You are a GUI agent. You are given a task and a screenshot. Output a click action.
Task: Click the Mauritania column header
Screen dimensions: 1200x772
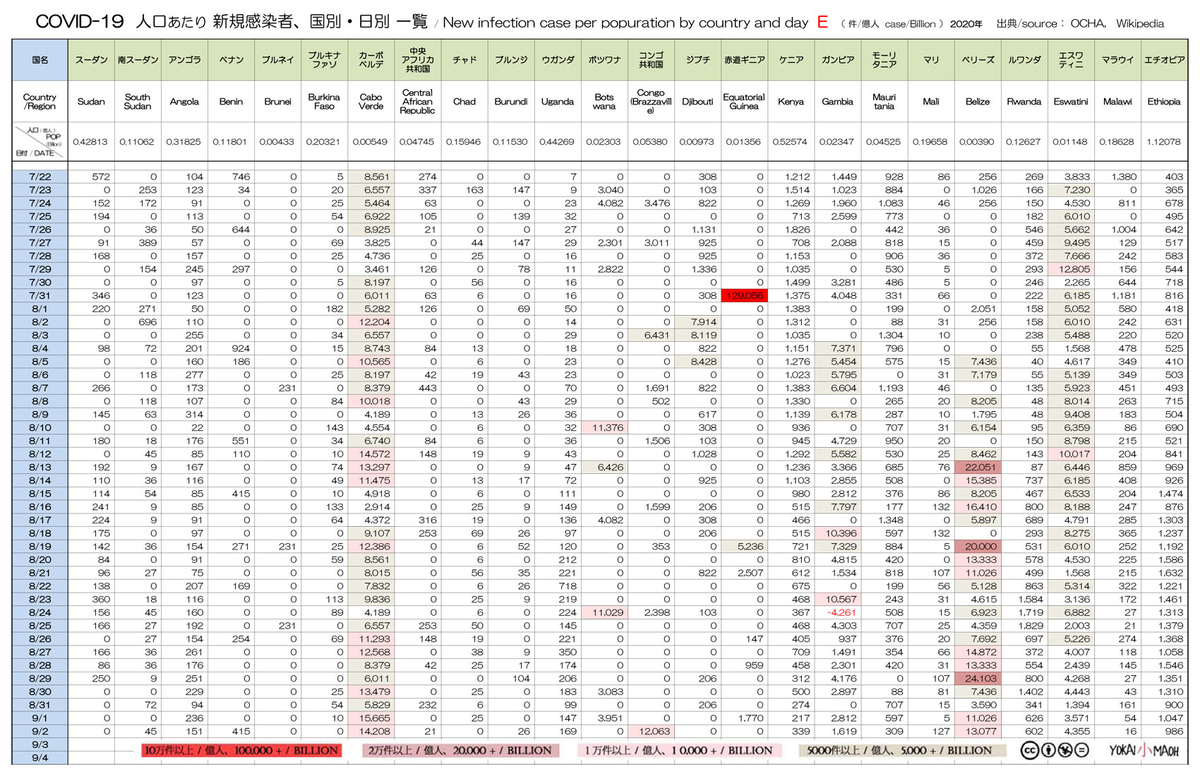(884, 102)
